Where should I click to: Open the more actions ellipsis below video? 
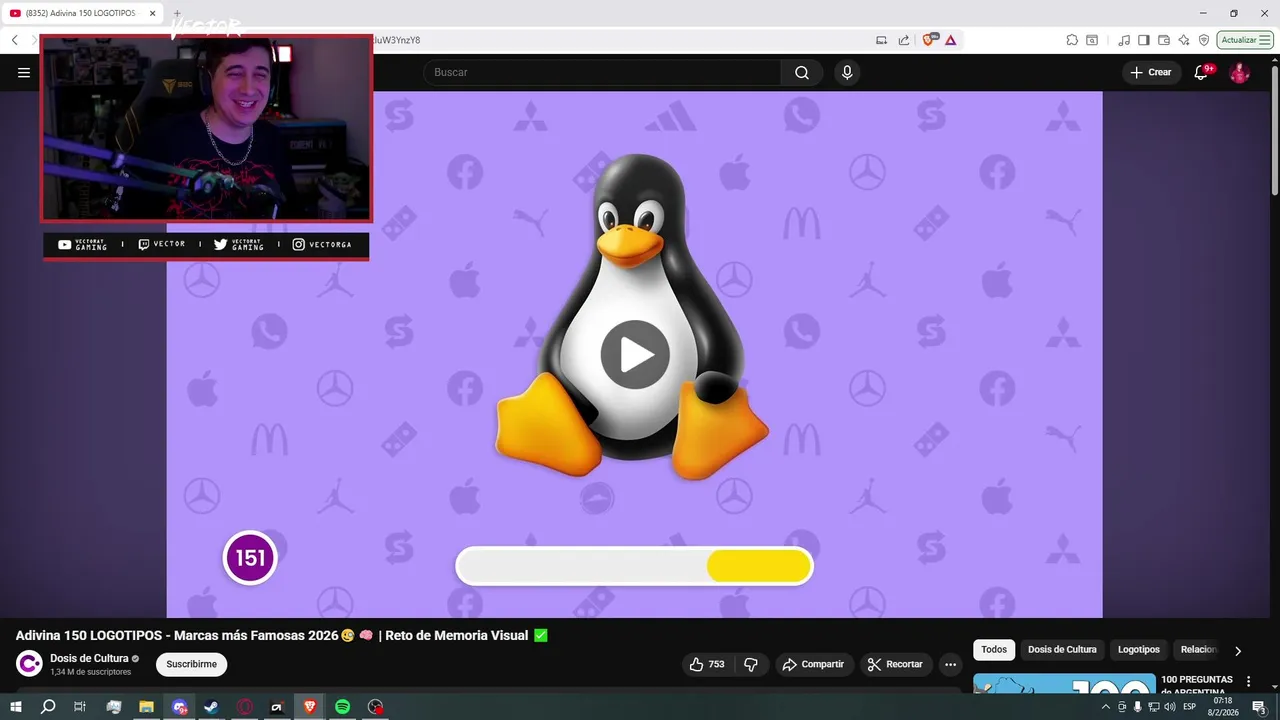[950, 664]
